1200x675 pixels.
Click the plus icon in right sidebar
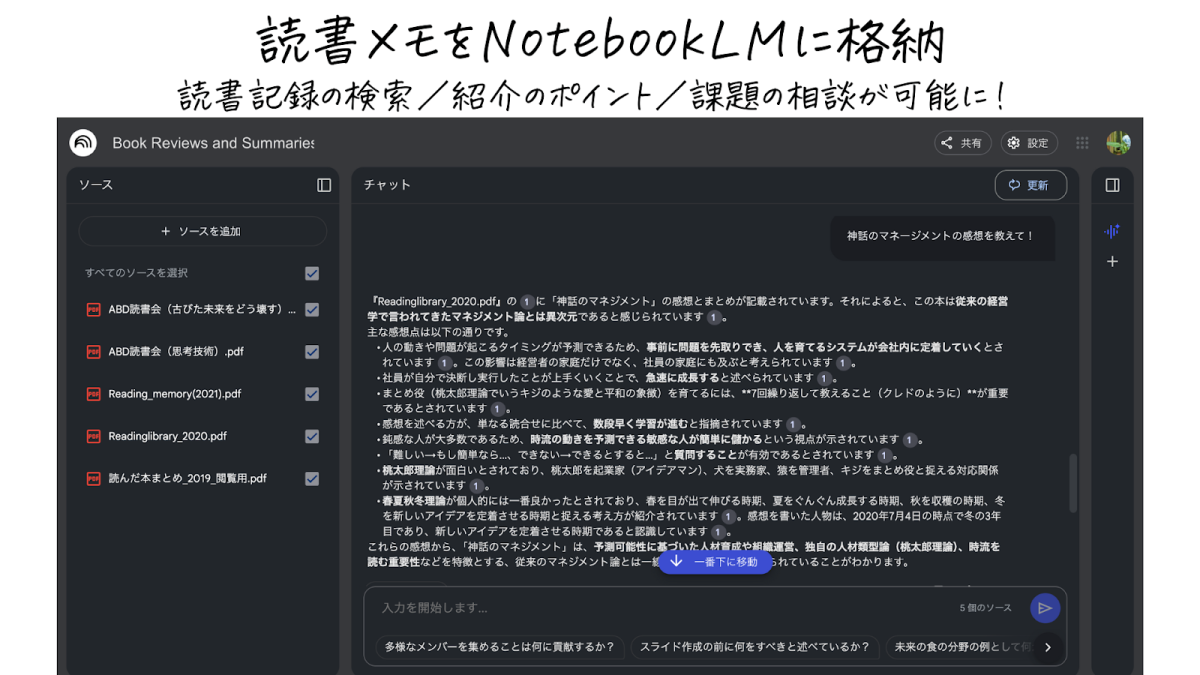1112,262
